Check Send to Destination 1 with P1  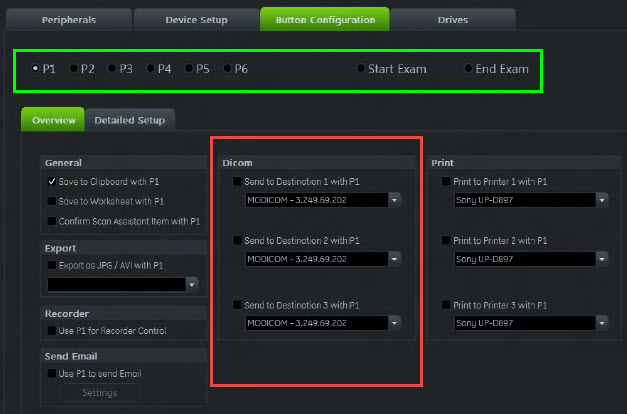pyautogui.click(x=237, y=181)
